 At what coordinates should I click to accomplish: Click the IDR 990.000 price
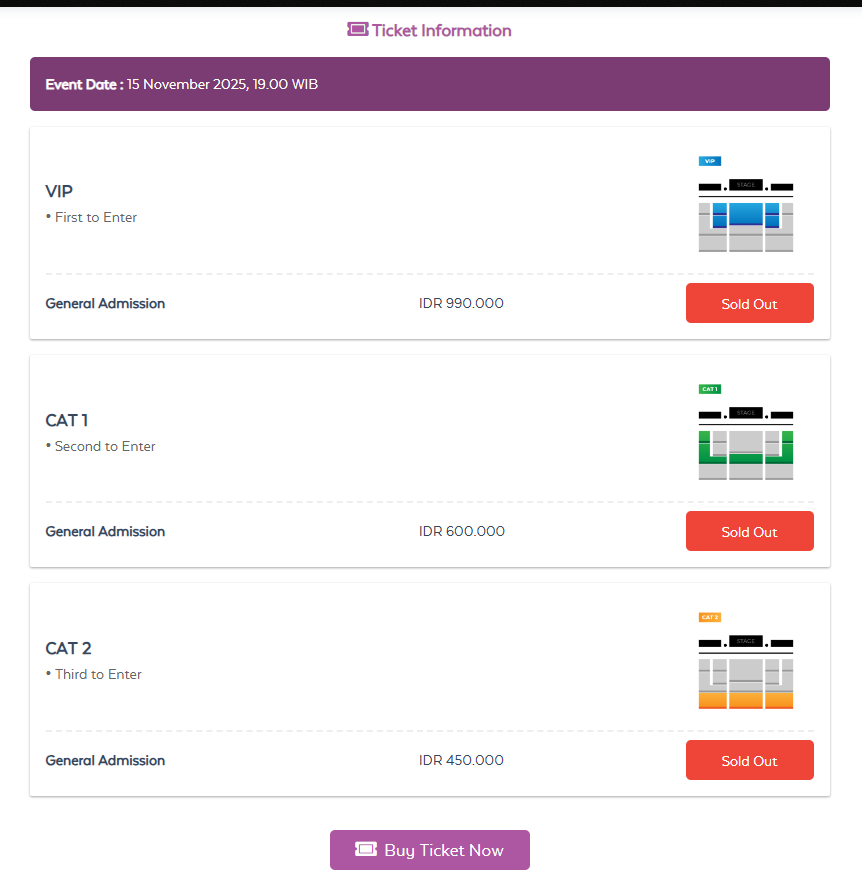461,303
